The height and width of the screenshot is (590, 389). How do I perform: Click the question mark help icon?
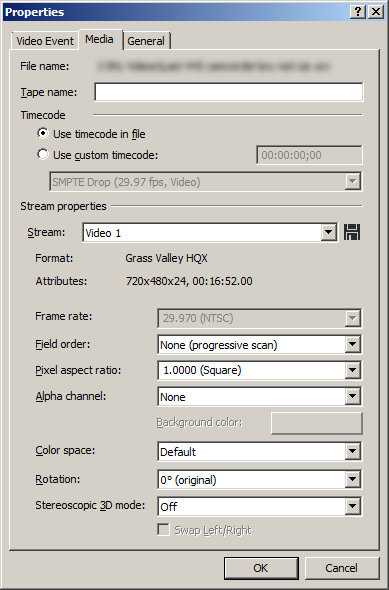pos(357,12)
